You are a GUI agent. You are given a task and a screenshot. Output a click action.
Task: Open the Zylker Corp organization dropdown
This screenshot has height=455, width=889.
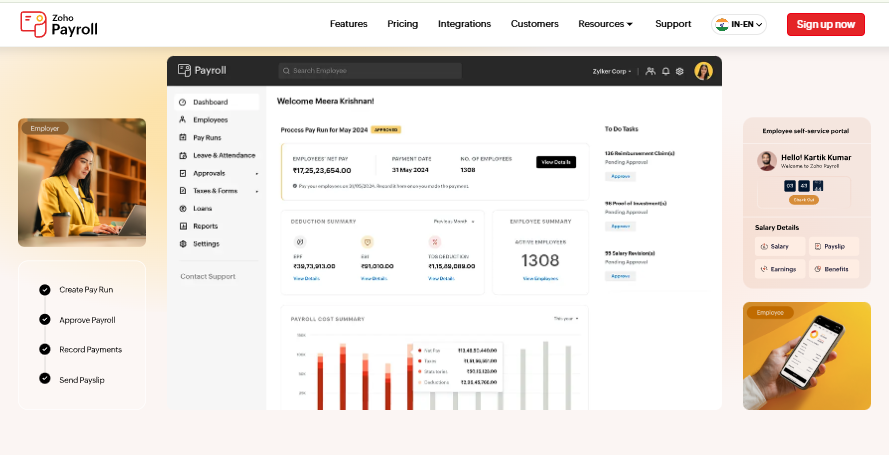612,71
